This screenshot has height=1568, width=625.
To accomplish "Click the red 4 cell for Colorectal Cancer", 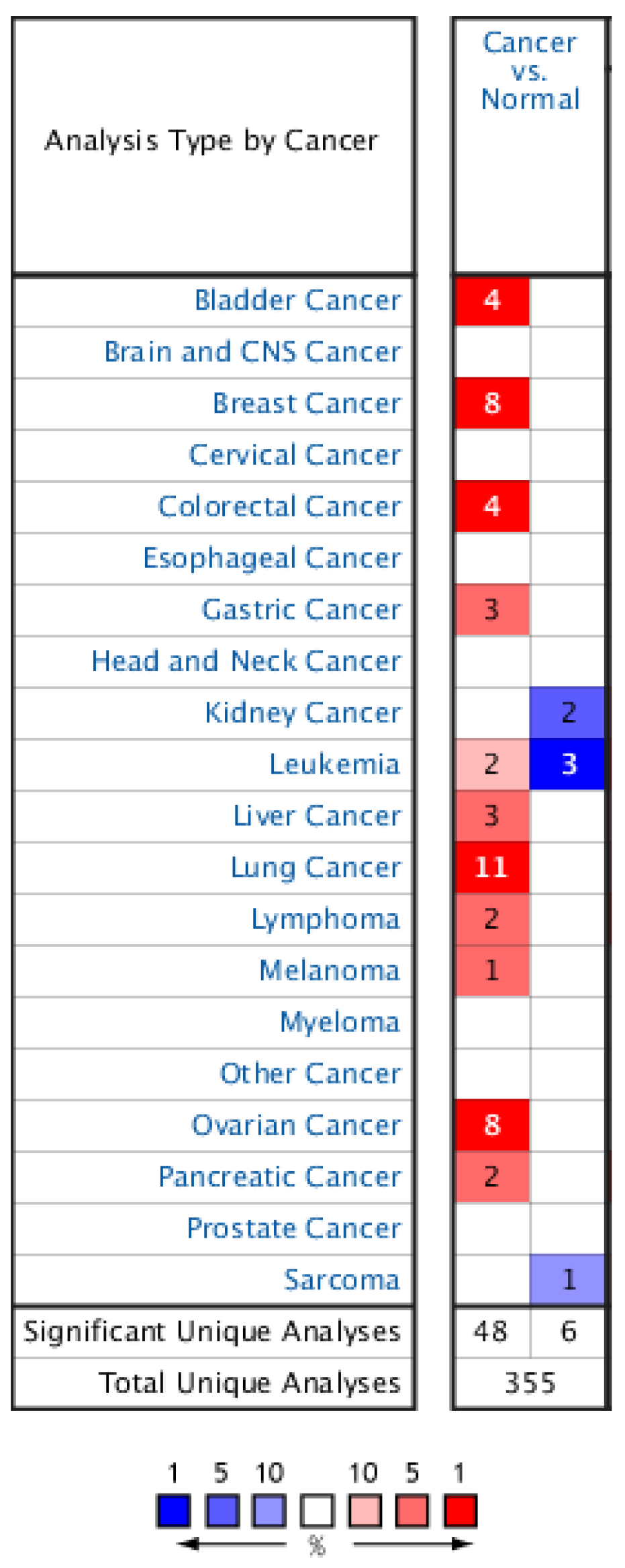I will [492, 506].
